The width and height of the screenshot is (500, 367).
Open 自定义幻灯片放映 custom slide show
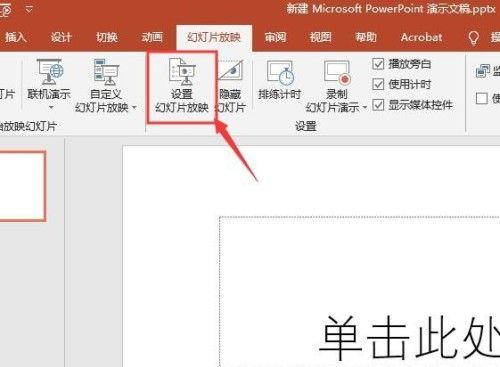click(106, 85)
